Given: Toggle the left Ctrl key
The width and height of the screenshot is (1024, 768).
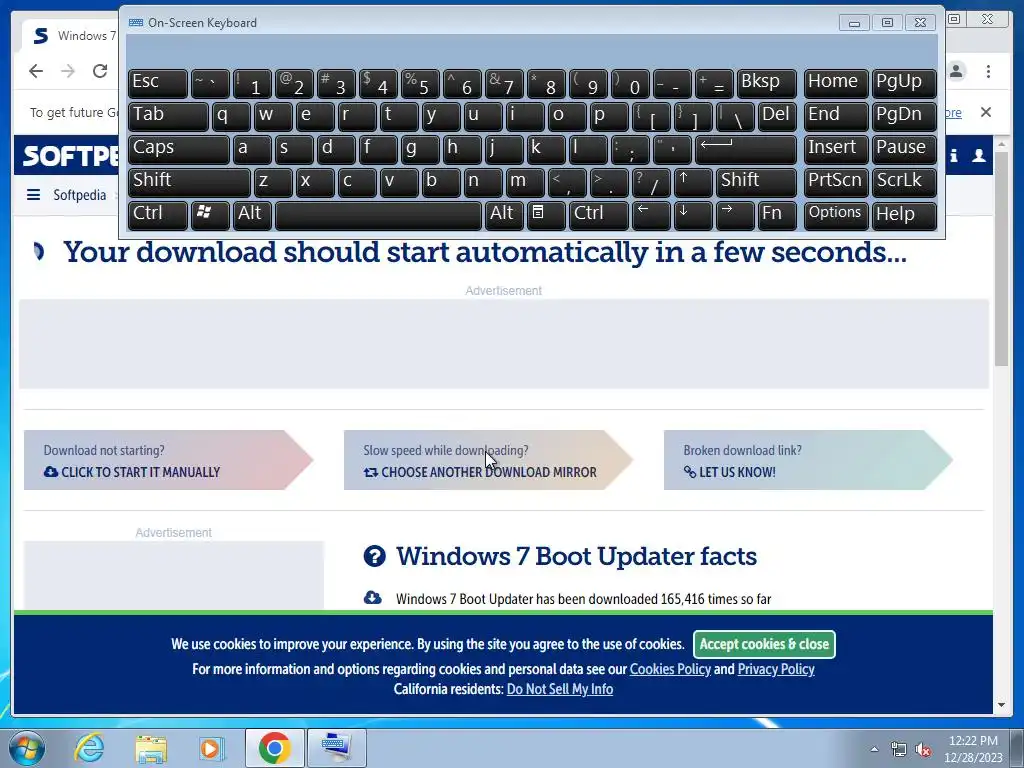Looking at the screenshot, I should [x=158, y=215].
